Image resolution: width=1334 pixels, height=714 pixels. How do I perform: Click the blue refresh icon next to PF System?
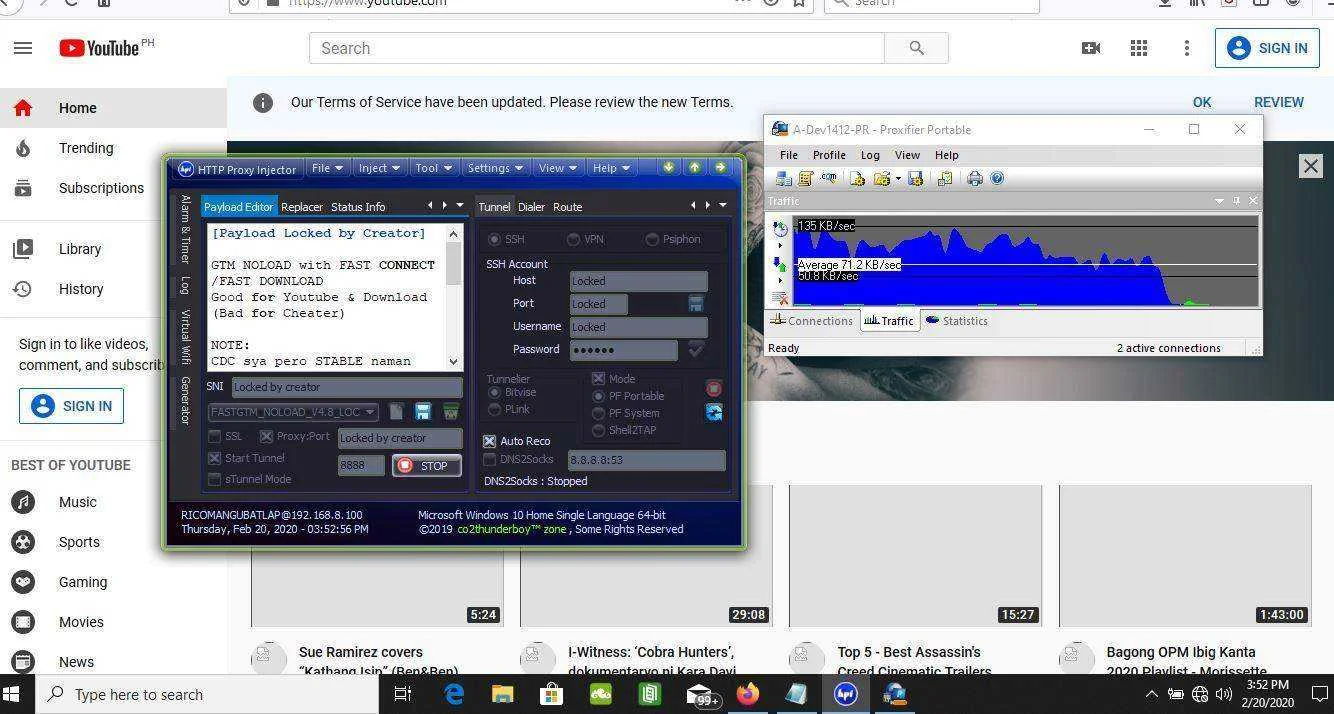pyautogui.click(x=714, y=412)
